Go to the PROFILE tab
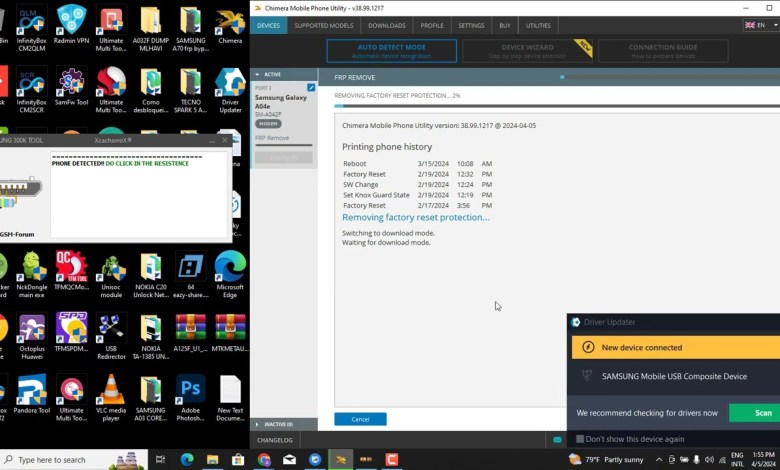 click(432, 25)
